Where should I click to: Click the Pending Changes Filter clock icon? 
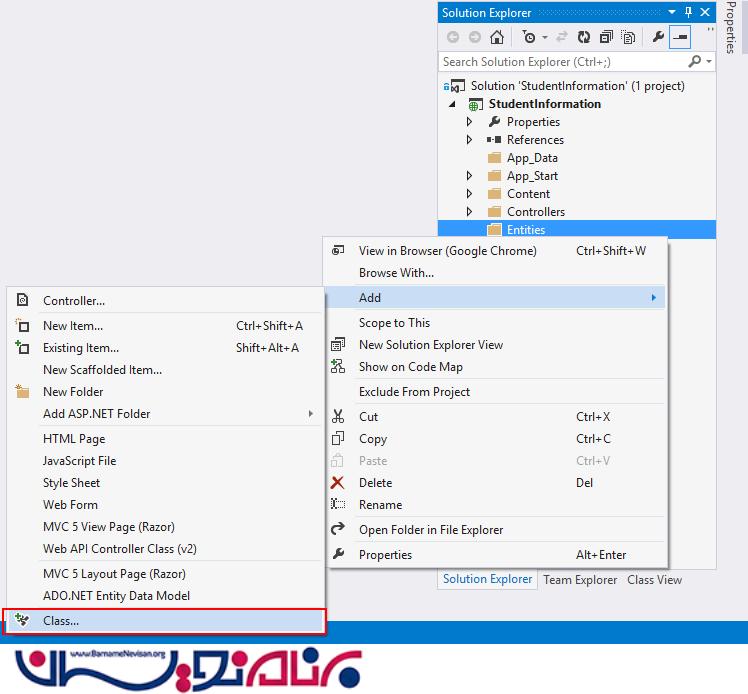528,37
